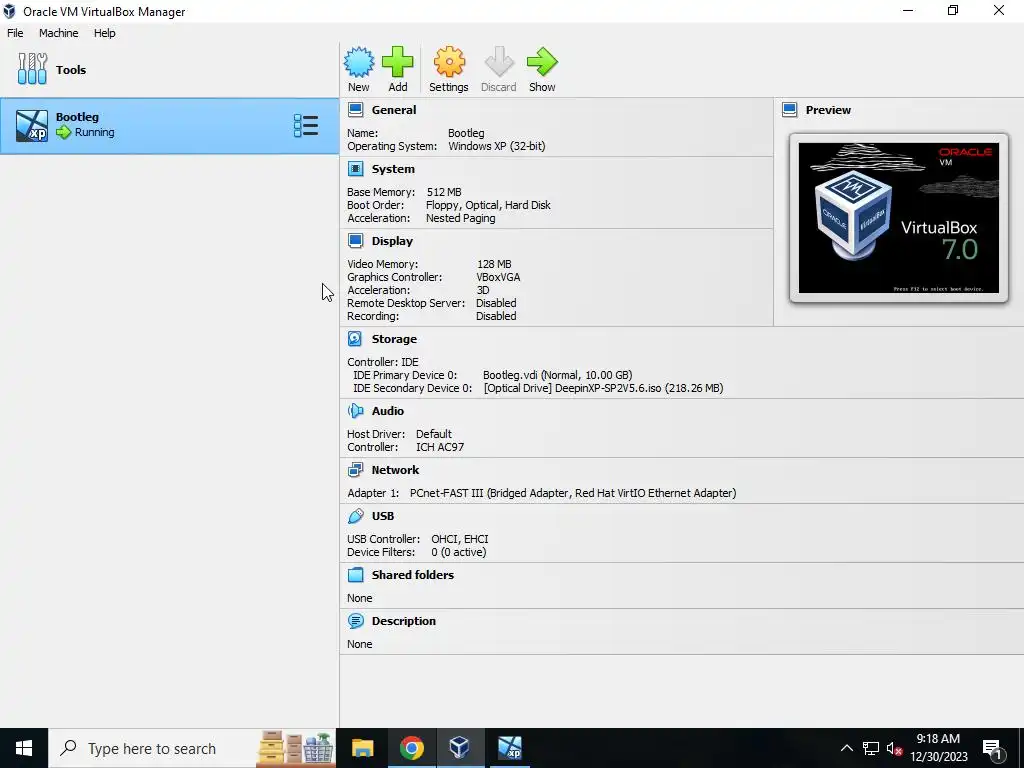Click VirtualBox Manager taskbar icon
This screenshot has height=768, width=1024.
point(460,748)
